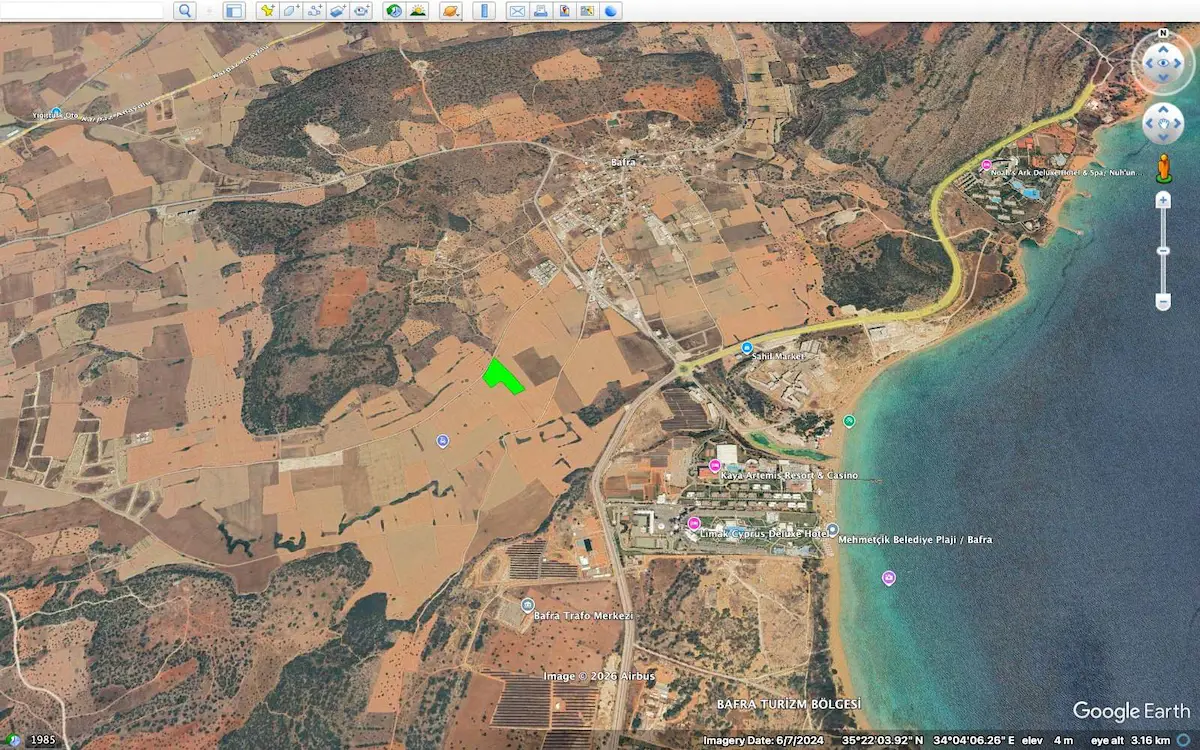This screenshot has width=1200, height=750.
Task: Select the Add Image Overlay tool
Action: (338, 11)
